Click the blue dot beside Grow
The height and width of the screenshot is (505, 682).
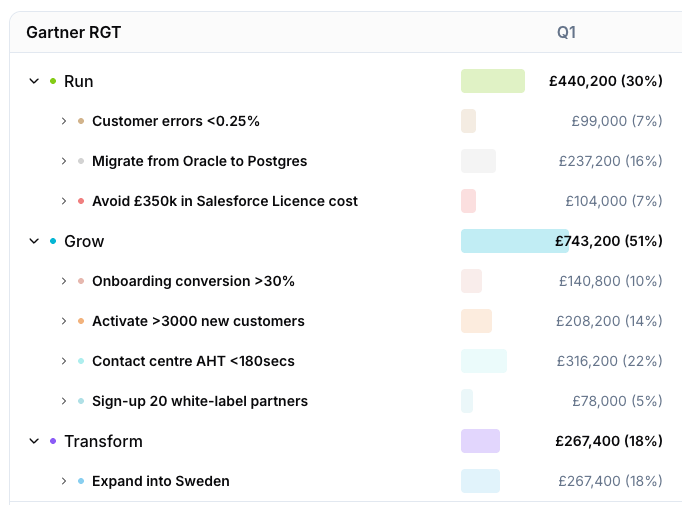pyautogui.click(x=53, y=241)
